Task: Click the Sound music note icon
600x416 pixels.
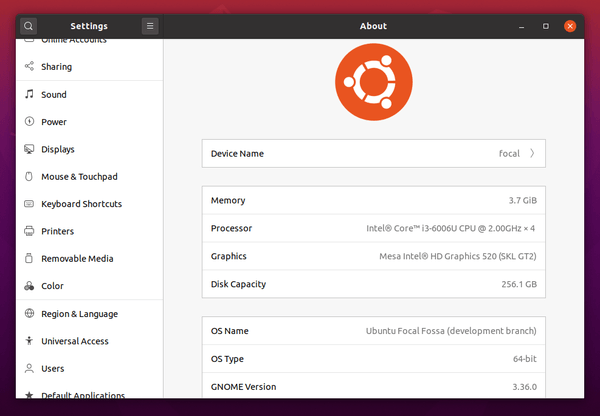Action: (x=29, y=94)
